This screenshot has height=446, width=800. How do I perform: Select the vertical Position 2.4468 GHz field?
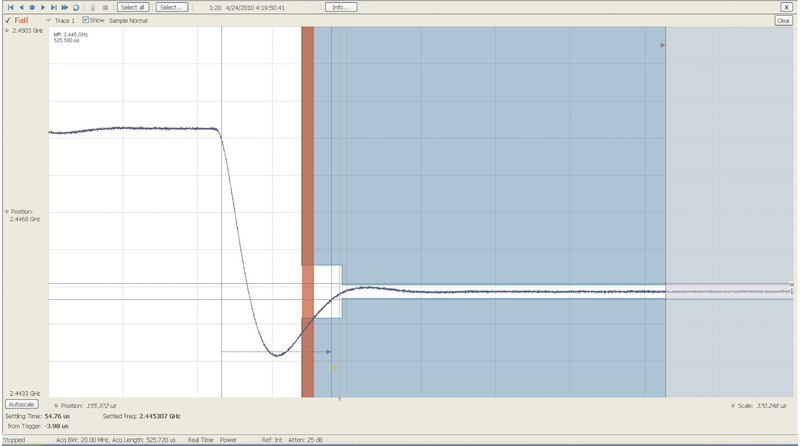(24, 218)
